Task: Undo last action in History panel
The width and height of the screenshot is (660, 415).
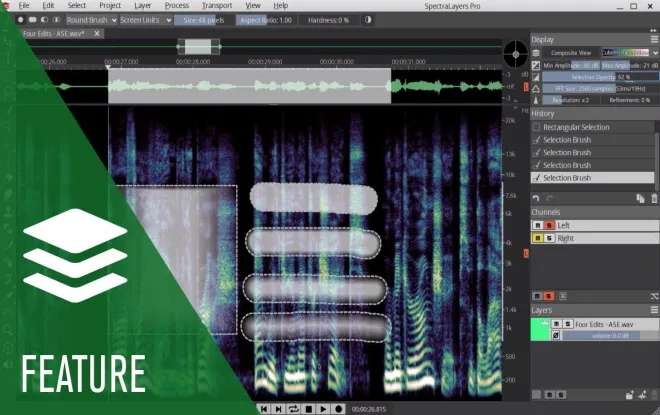Action: tap(536, 198)
